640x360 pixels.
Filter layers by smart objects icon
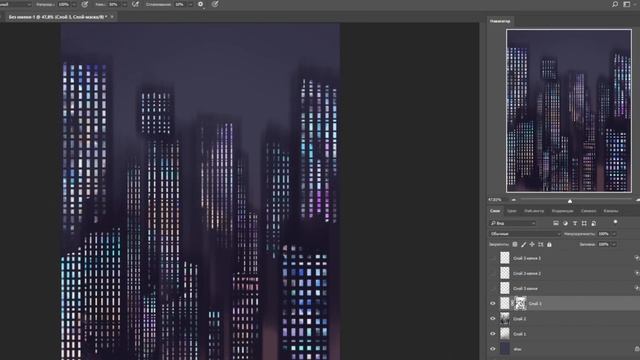(x=593, y=223)
